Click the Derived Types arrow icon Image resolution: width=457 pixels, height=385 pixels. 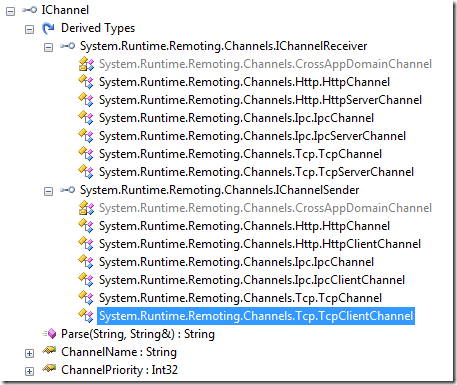click(48, 28)
